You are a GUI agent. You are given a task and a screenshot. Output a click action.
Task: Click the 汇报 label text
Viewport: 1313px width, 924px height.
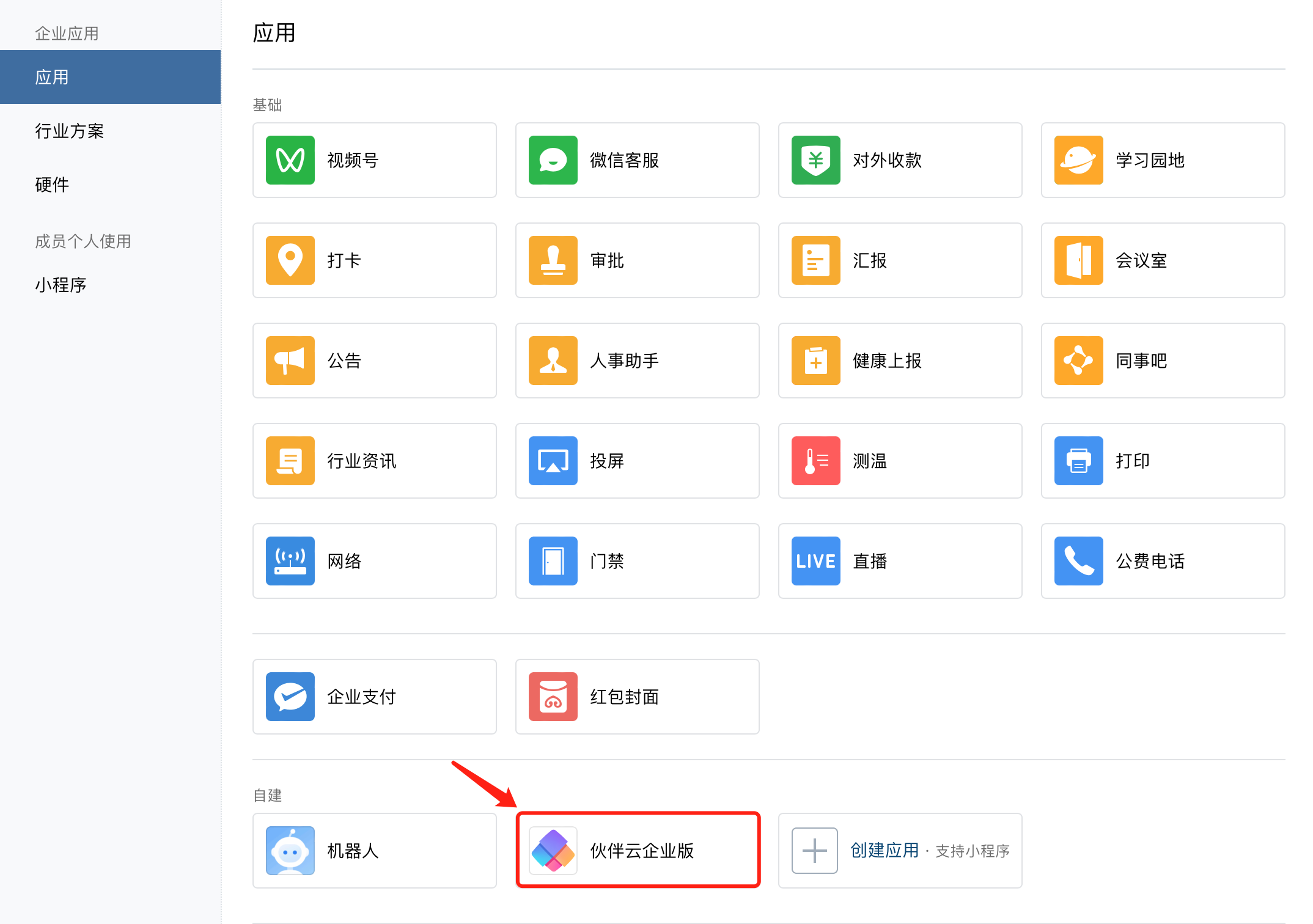point(870,260)
